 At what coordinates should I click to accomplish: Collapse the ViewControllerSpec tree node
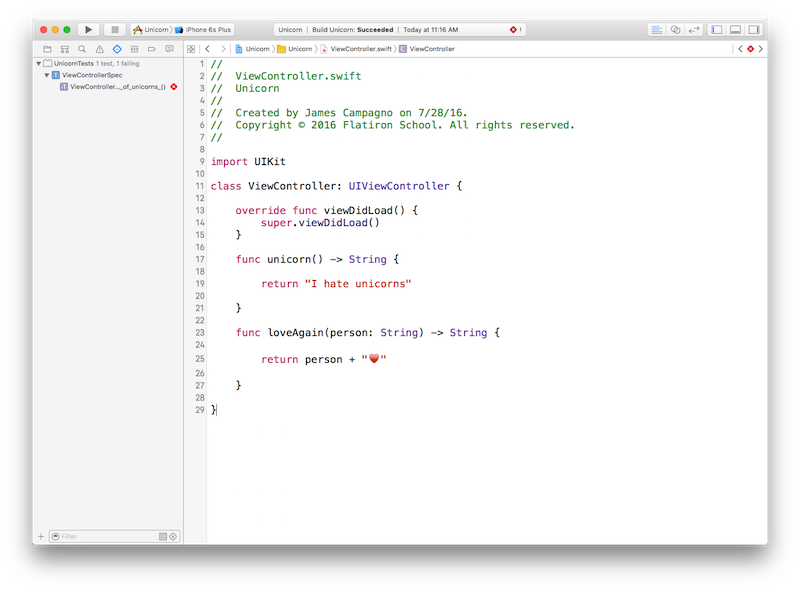point(46,75)
